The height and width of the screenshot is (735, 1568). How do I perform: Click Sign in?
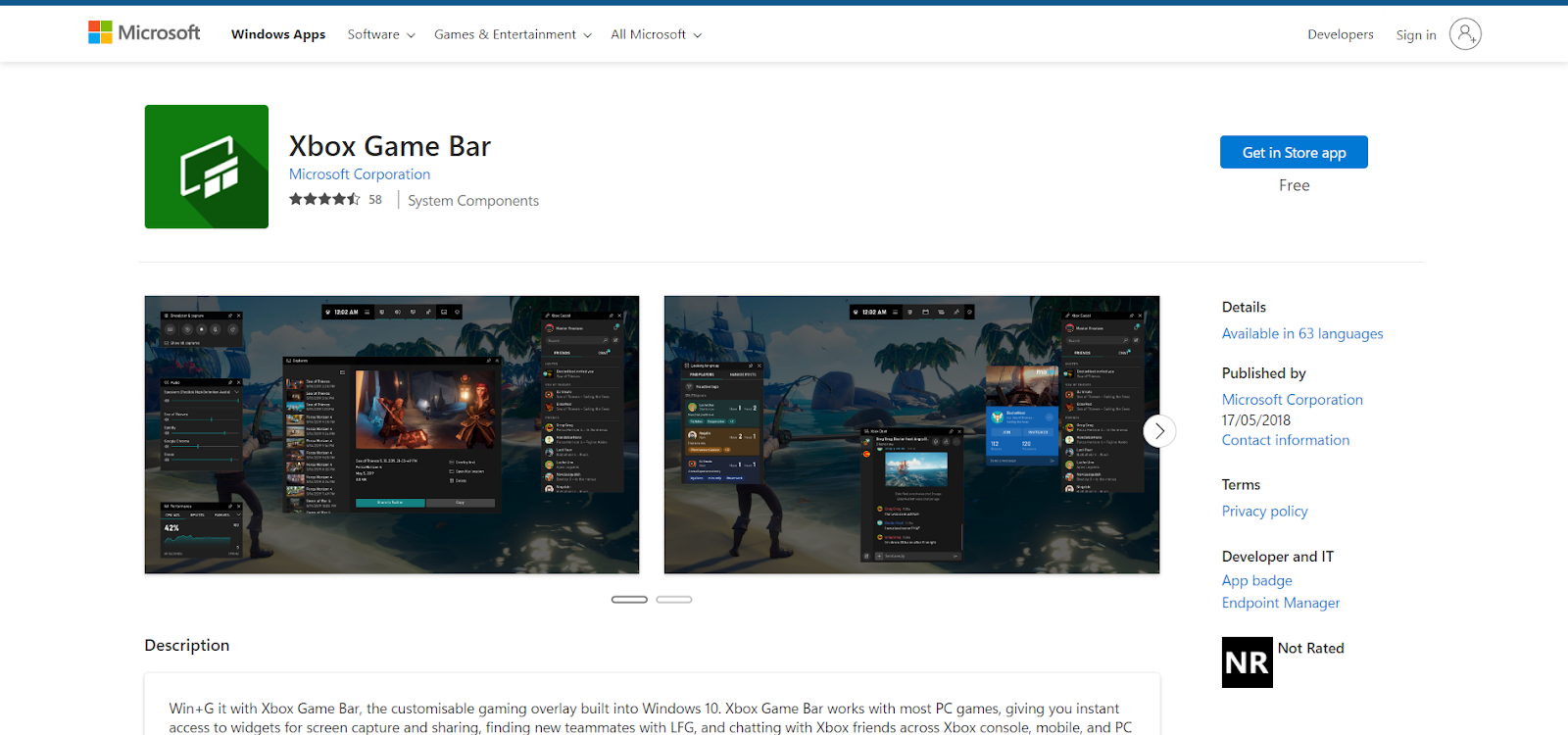pos(1416,35)
